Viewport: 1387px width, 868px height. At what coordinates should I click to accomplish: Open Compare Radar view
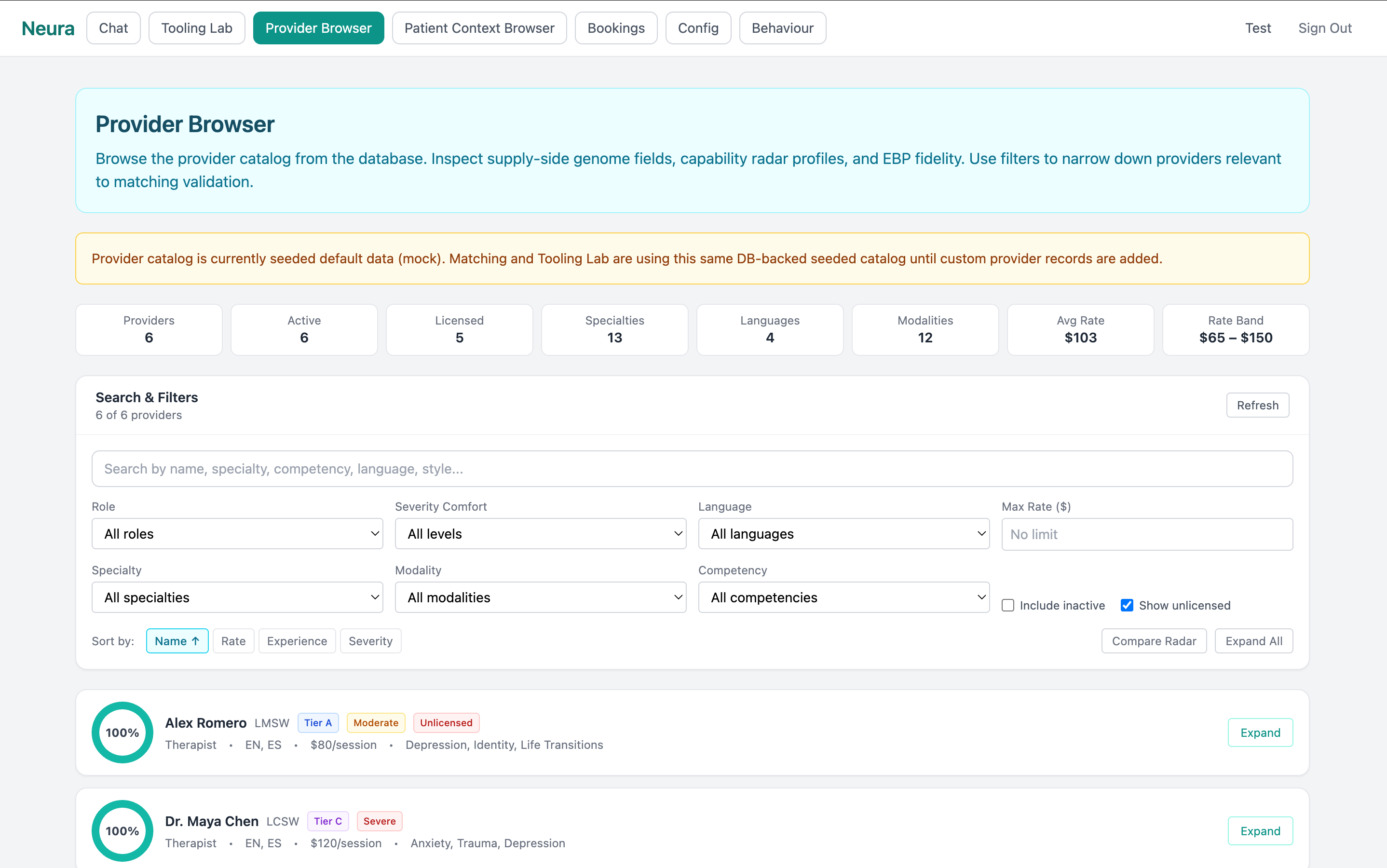point(1154,641)
